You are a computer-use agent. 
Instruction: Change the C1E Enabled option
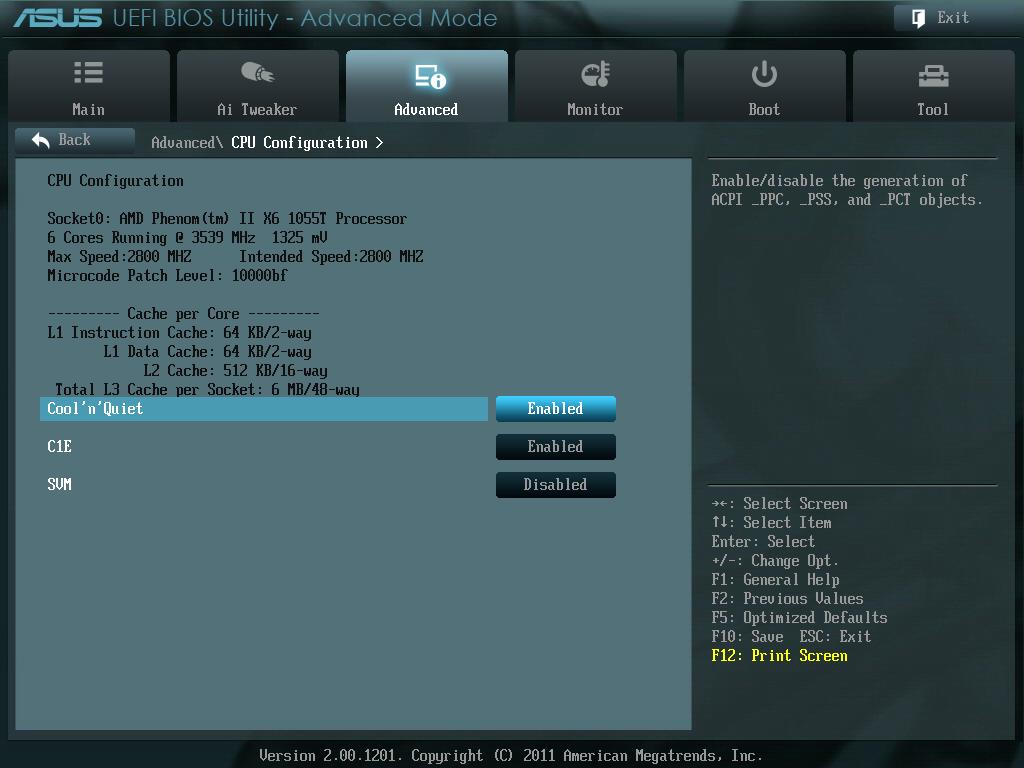[x=556, y=447]
